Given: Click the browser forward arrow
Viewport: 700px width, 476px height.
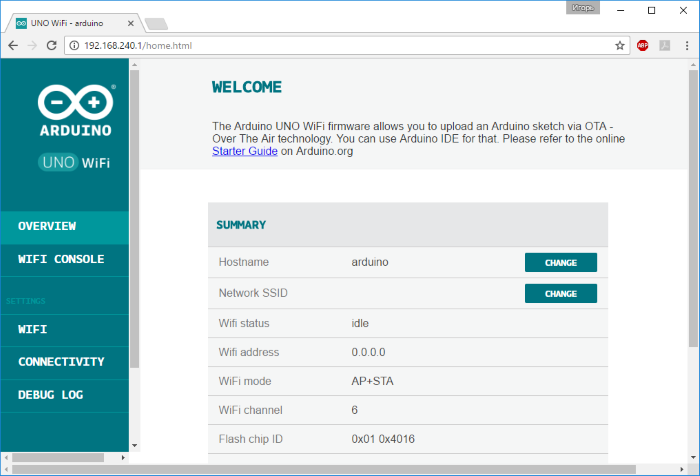Looking at the screenshot, I should pyautogui.click(x=32, y=46).
